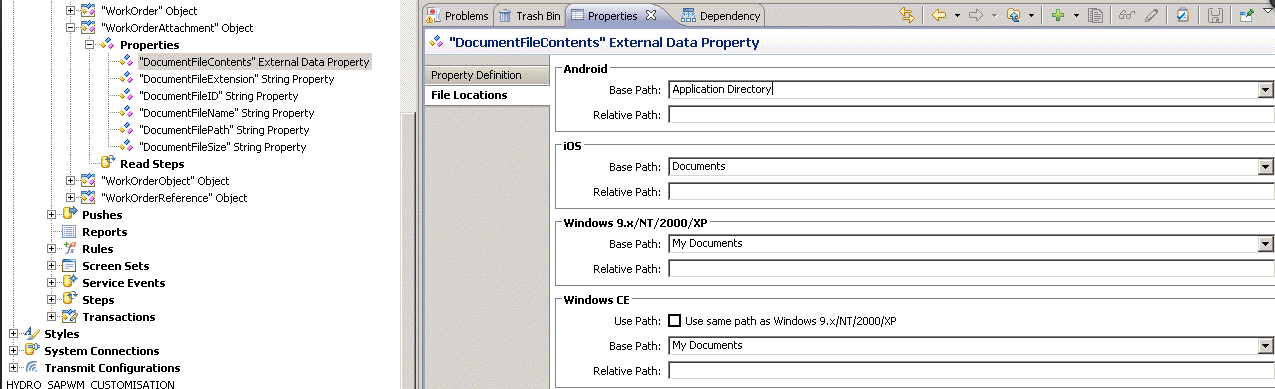
Task: Expand the Steps tree node
Action: (x=52, y=300)
